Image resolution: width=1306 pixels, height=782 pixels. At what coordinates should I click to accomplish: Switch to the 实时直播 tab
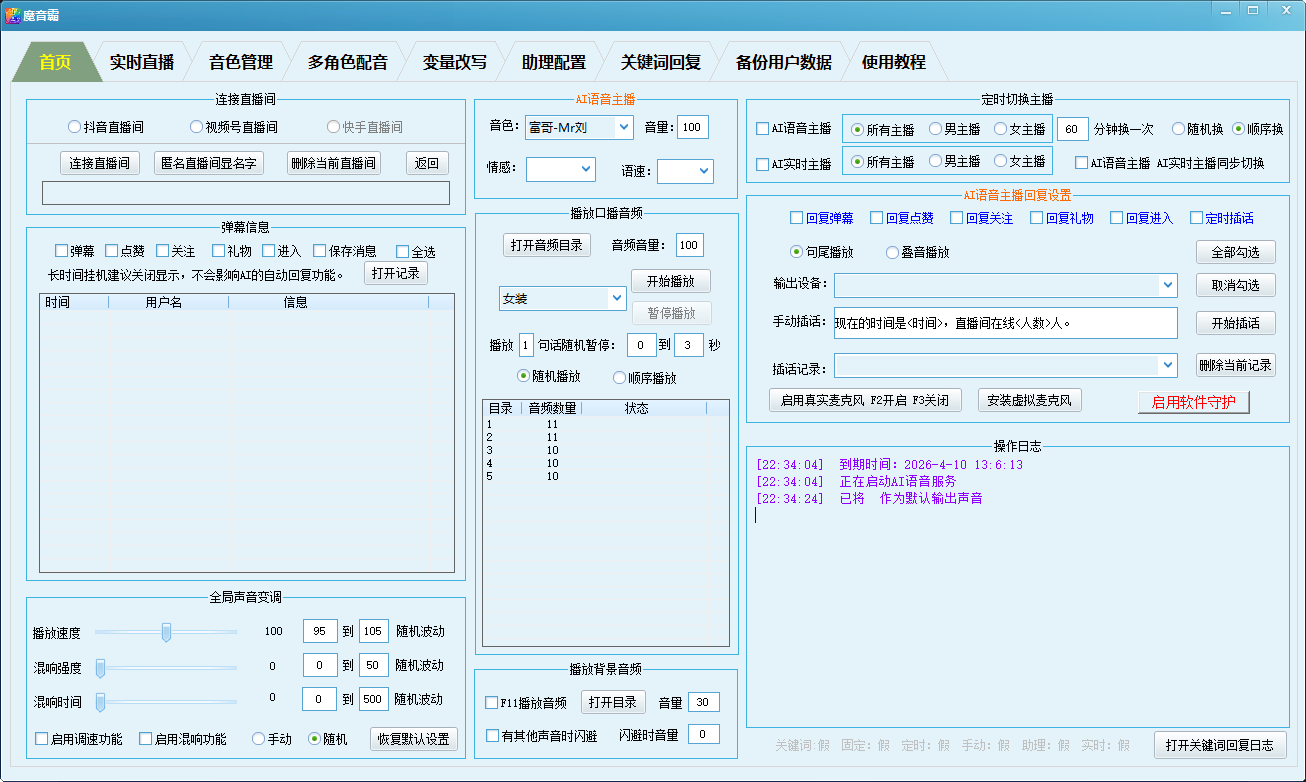(141, 62)
